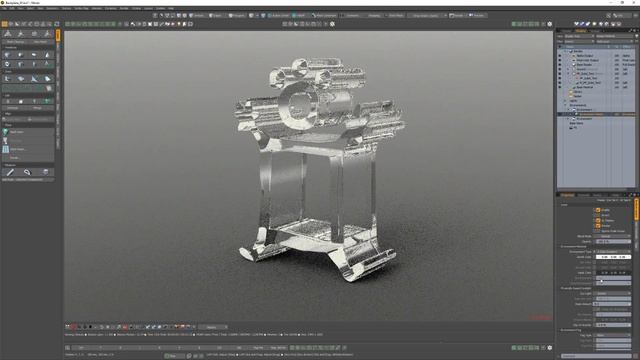Open the Fog Type dropdown
Viewport: 640px width, 360px height.
pos(613,335)
